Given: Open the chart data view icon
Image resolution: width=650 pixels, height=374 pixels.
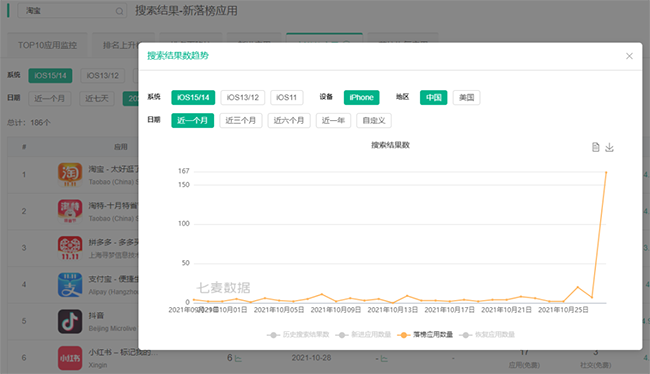Looking at the screenshot, I should [595, 147].
